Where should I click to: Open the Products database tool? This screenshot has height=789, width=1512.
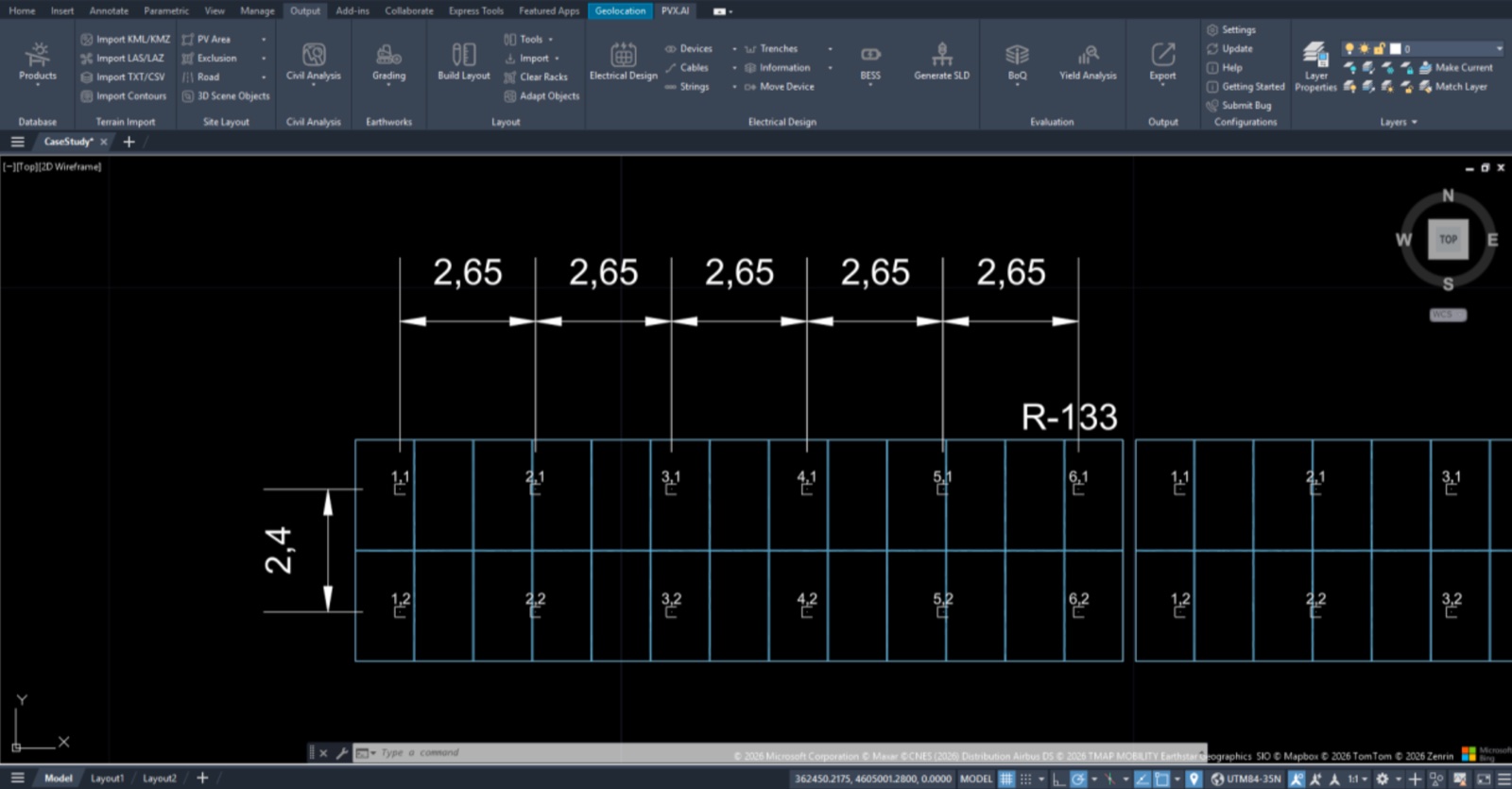pyautogui.click(x=37, y=62)
